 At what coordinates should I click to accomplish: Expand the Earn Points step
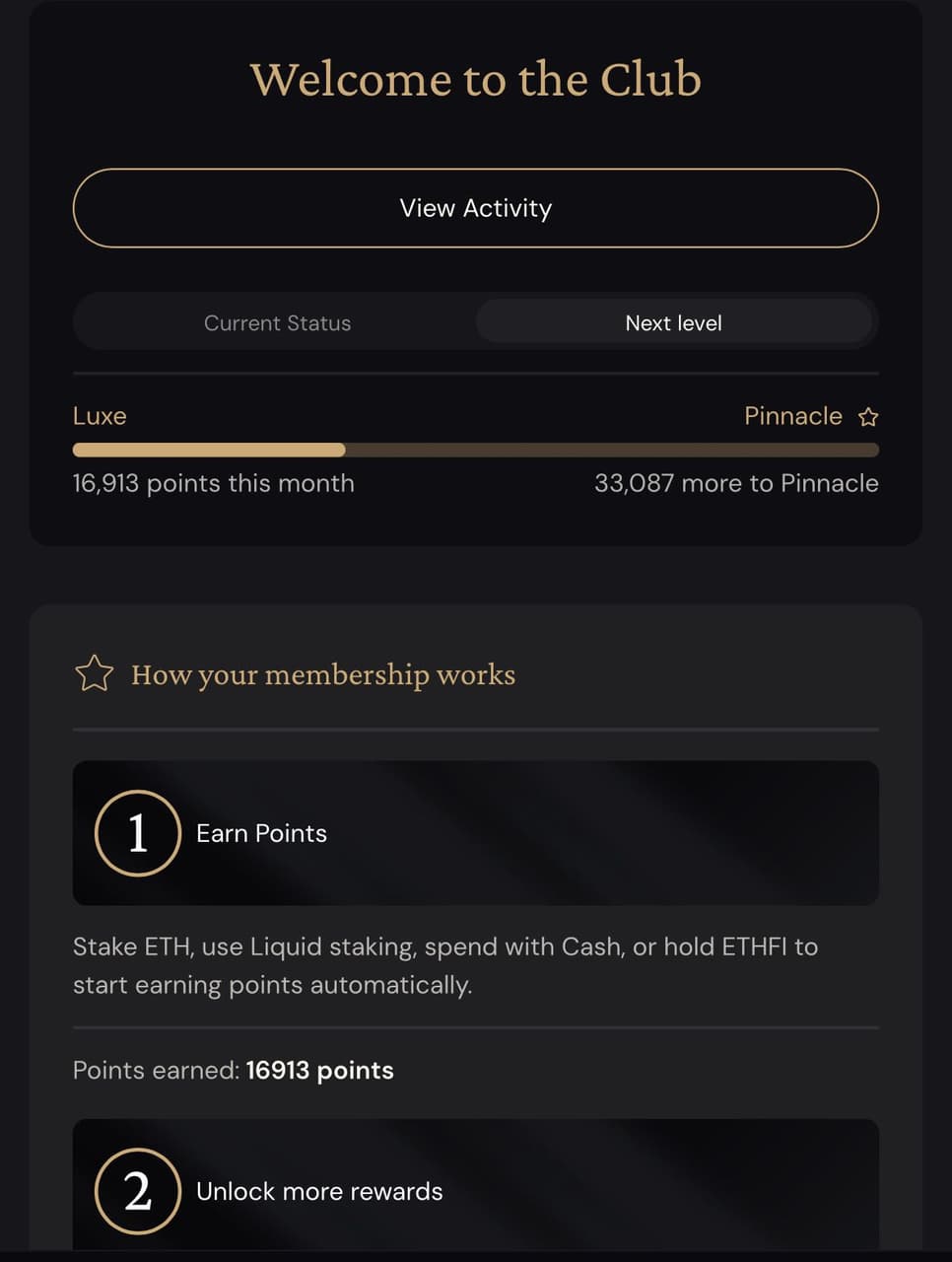[x=475, y=833]
